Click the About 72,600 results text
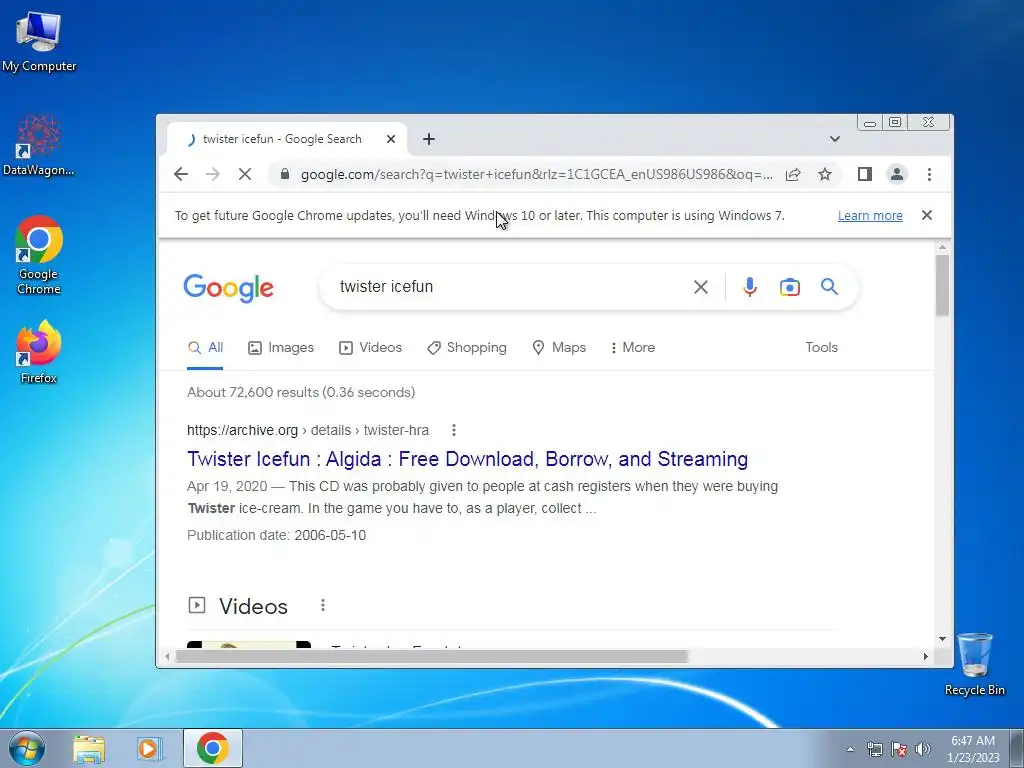The height and width of the screenshot is (768, 1024). pyautogui.click(x=301, y=392)
